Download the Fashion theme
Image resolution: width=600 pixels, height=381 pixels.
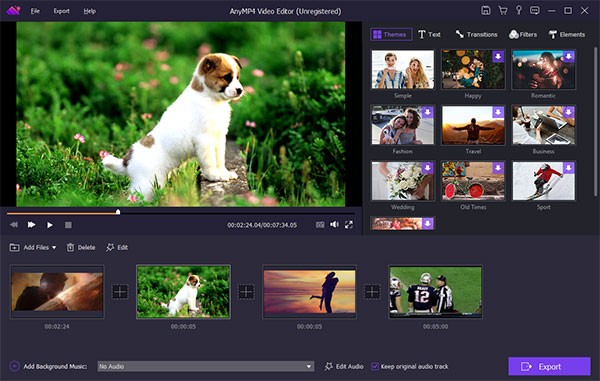[x=427, y=112]
